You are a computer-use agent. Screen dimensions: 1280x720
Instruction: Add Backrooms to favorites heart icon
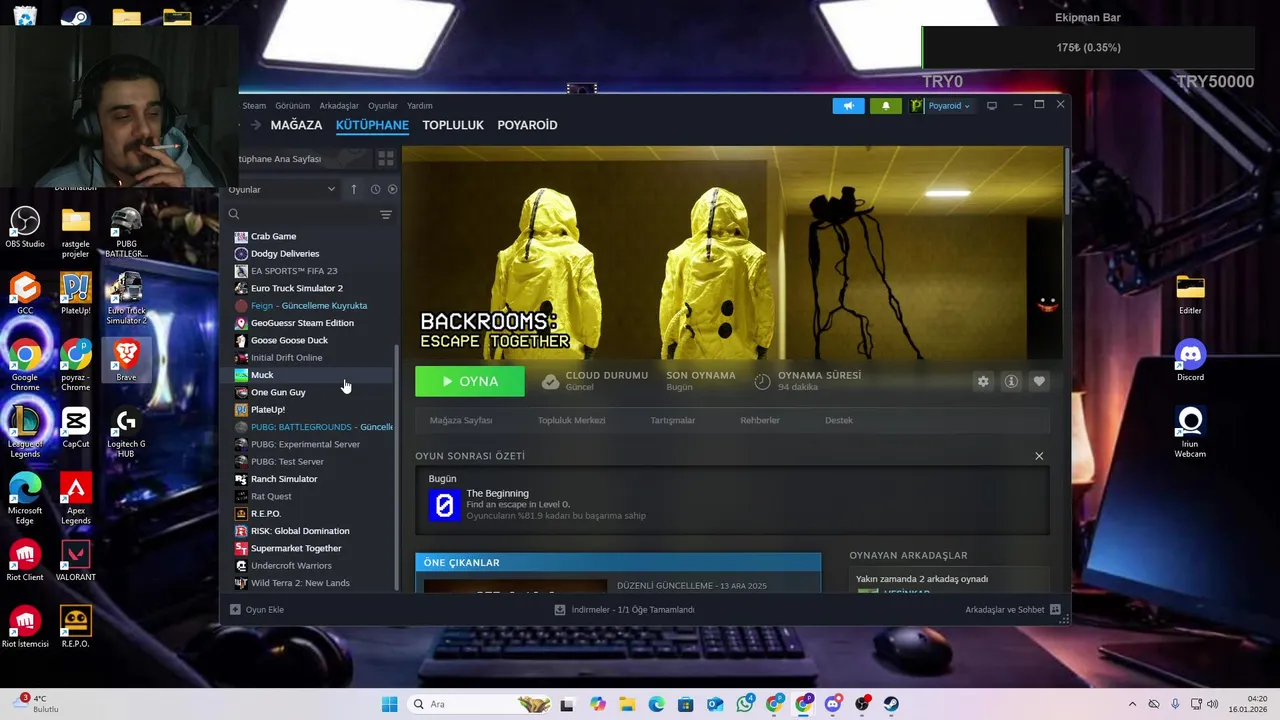(x=1039, y=381)
